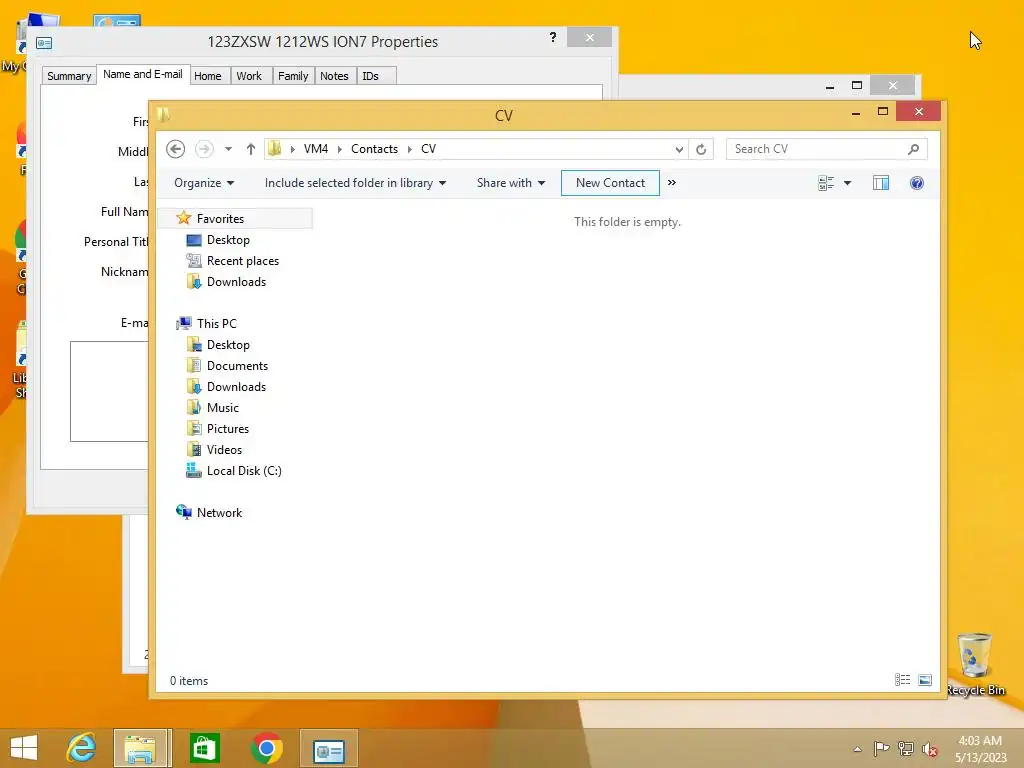Open the Organize menu
The height and width of the screenshot is (768, 1024).
(204, 183)
